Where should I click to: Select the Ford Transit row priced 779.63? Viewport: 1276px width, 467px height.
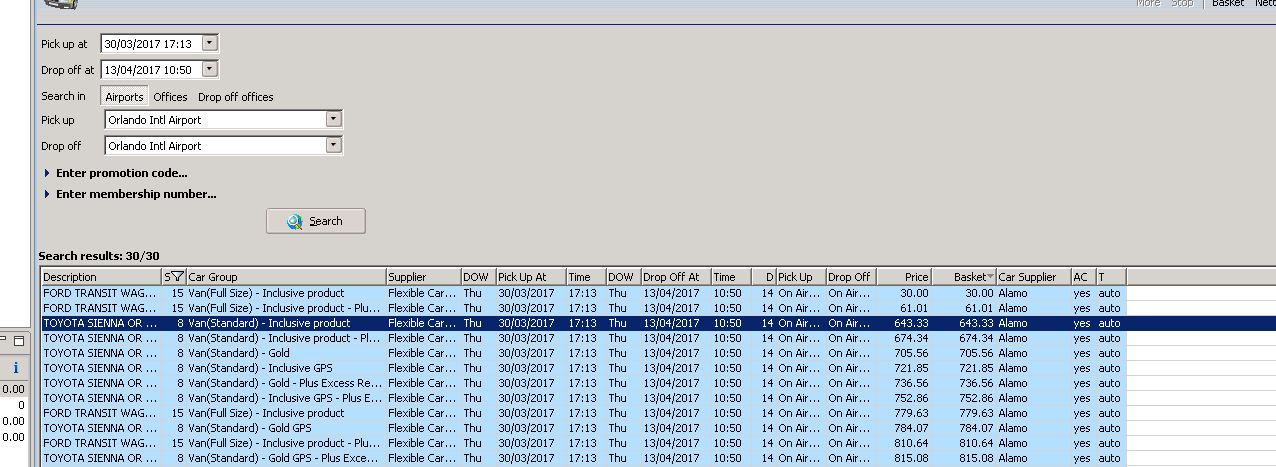(584, 413)
